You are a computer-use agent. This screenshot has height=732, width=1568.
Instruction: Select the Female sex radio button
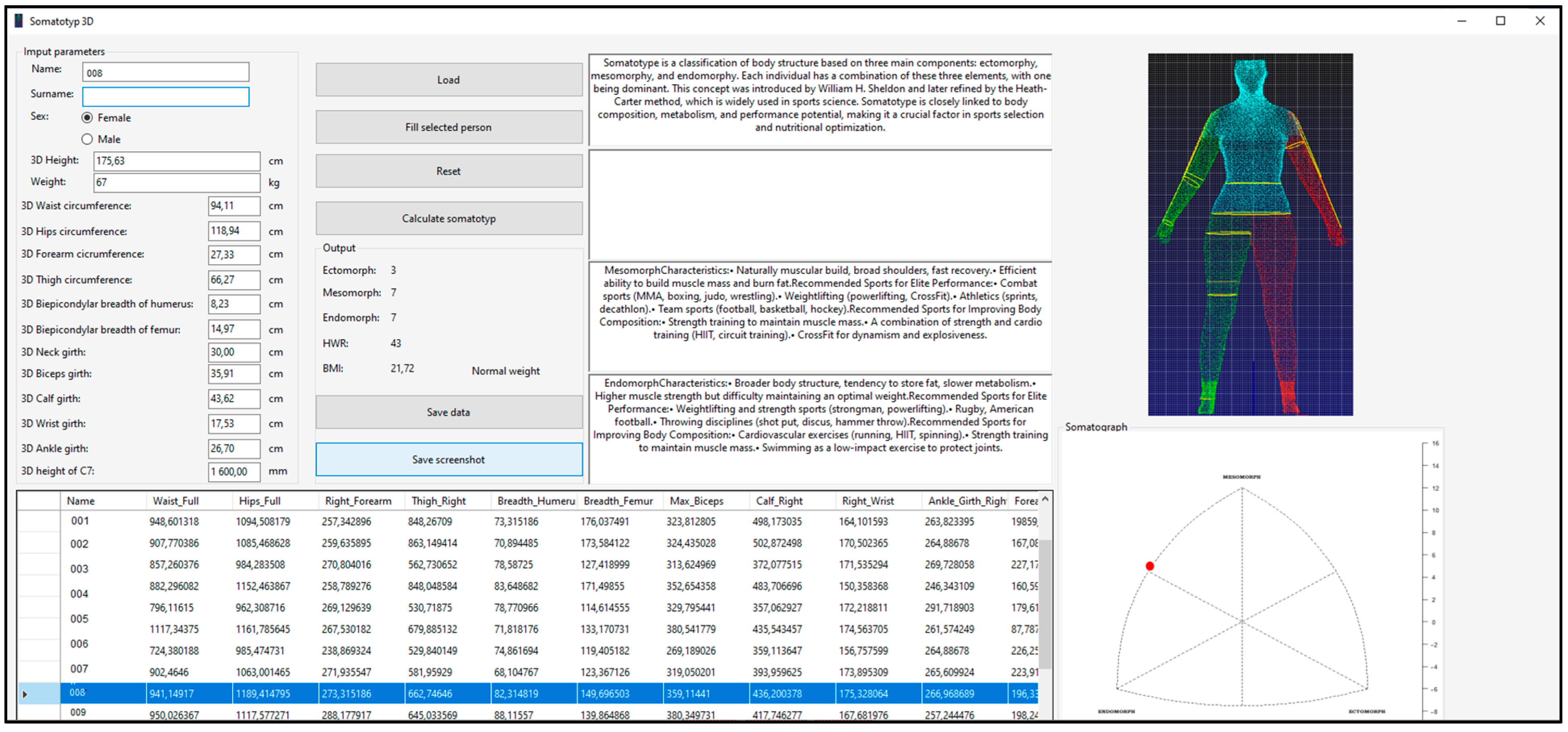[88, 118]
